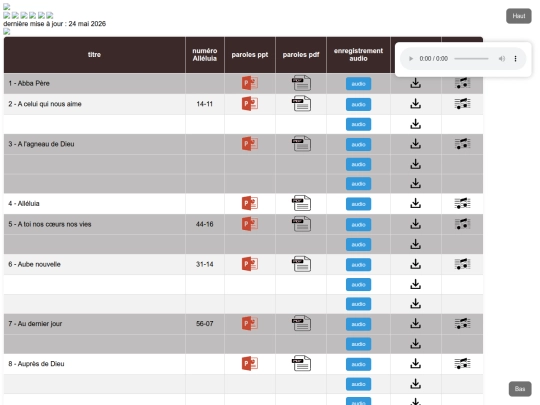Open PDF for A l'agneau de Dieu
Image resolution: width=540 pixels, height=405 pixels.
click(x=301, y=144)
